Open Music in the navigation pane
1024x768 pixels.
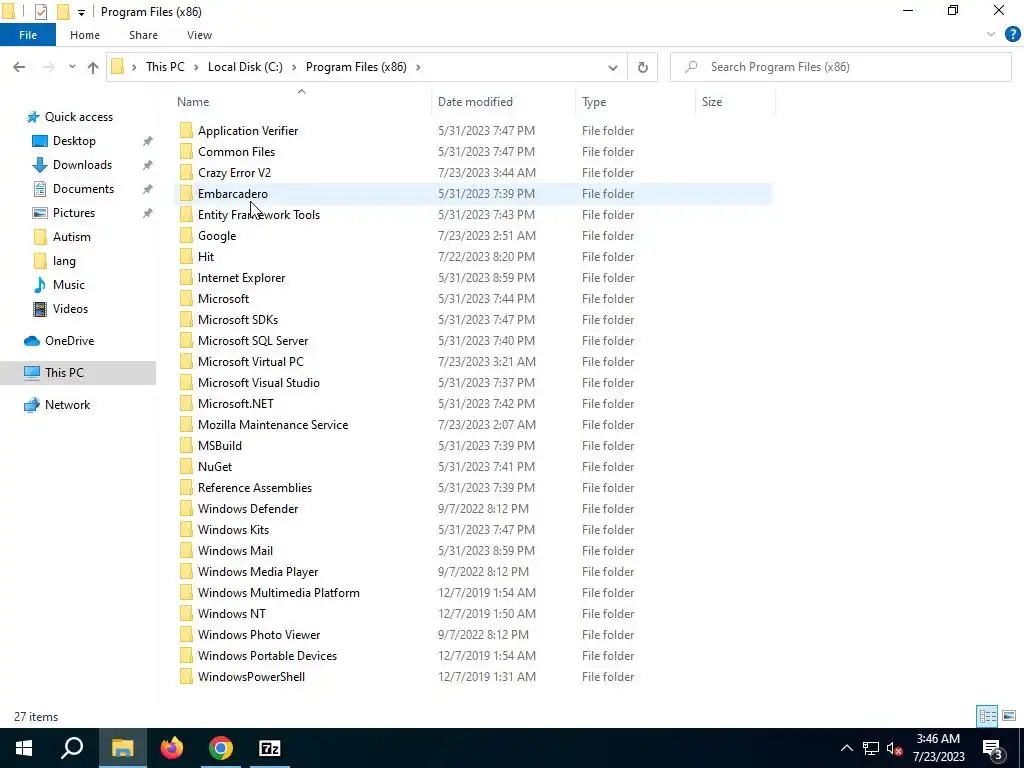[x=69, y=285]
